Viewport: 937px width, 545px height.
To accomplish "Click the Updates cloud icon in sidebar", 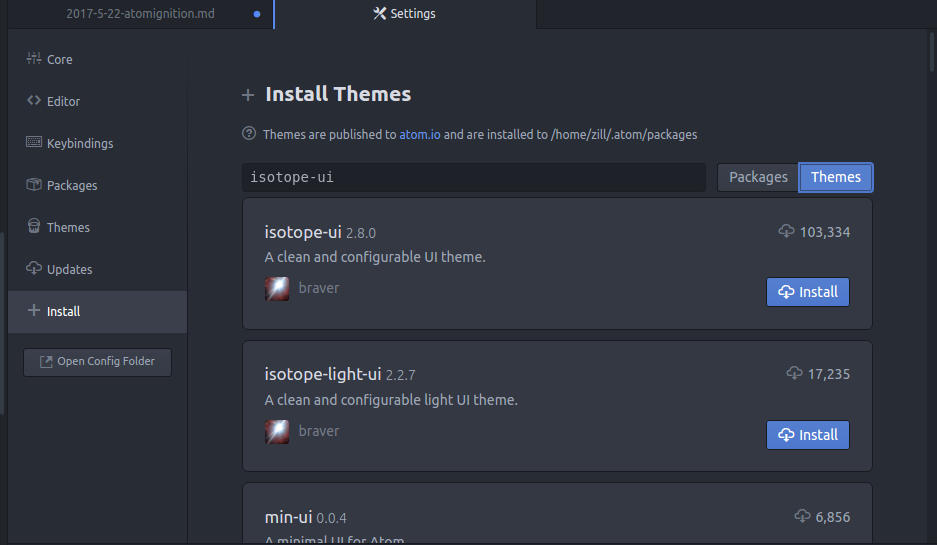I will [34, 268].
